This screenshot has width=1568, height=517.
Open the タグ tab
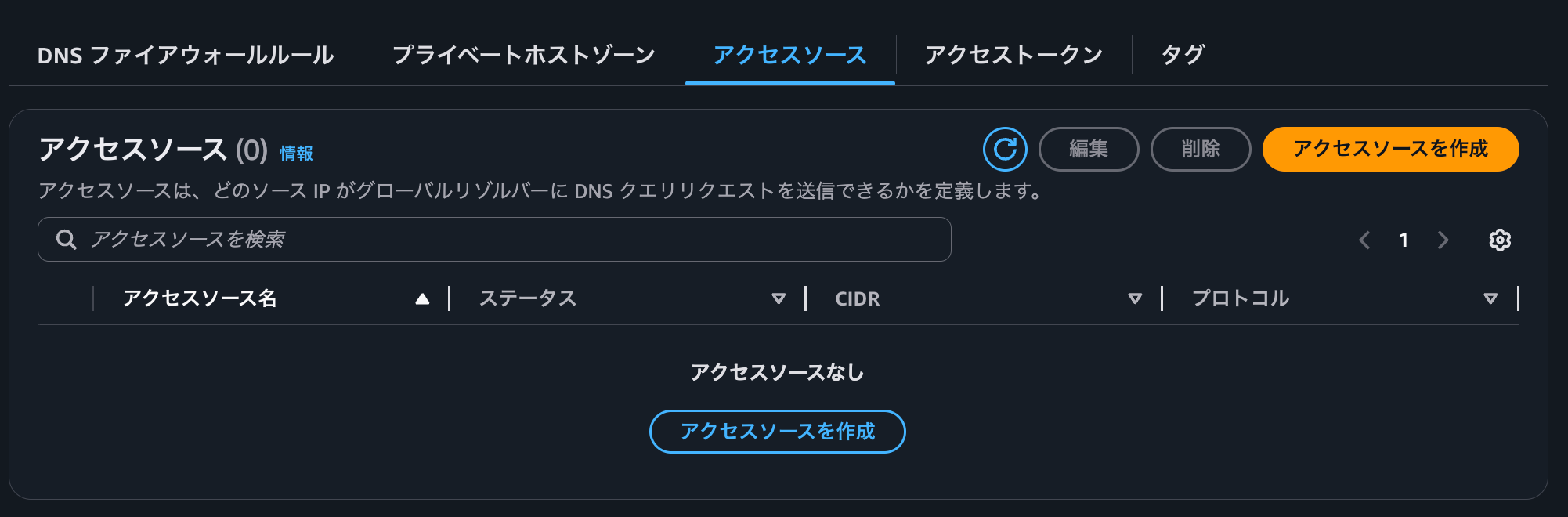click(x=1183, y=54)
